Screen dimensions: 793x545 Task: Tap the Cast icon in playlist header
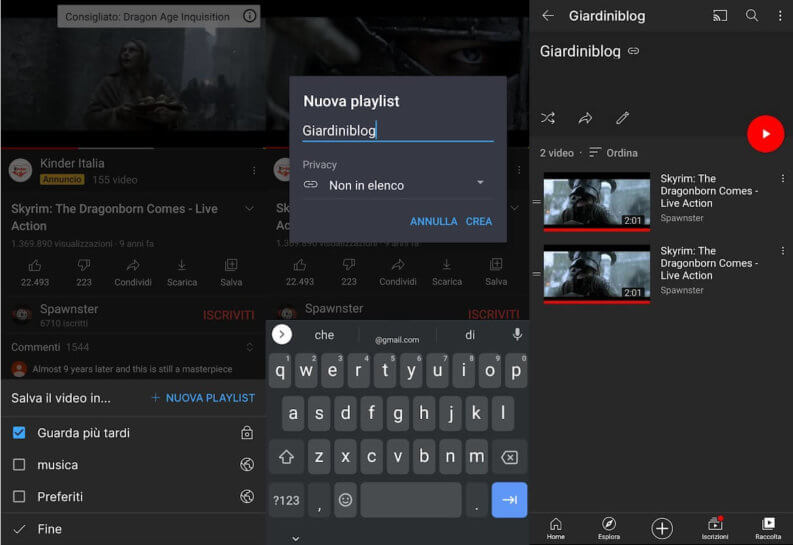pyautogui.click(x=720, y=16)
